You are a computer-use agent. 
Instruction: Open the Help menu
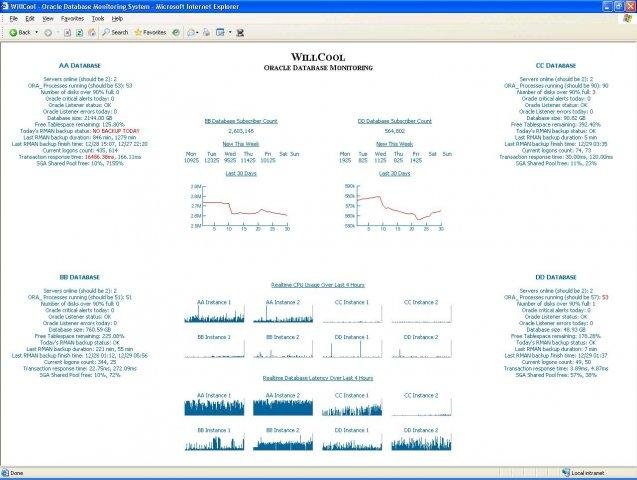tap(117, 19)
